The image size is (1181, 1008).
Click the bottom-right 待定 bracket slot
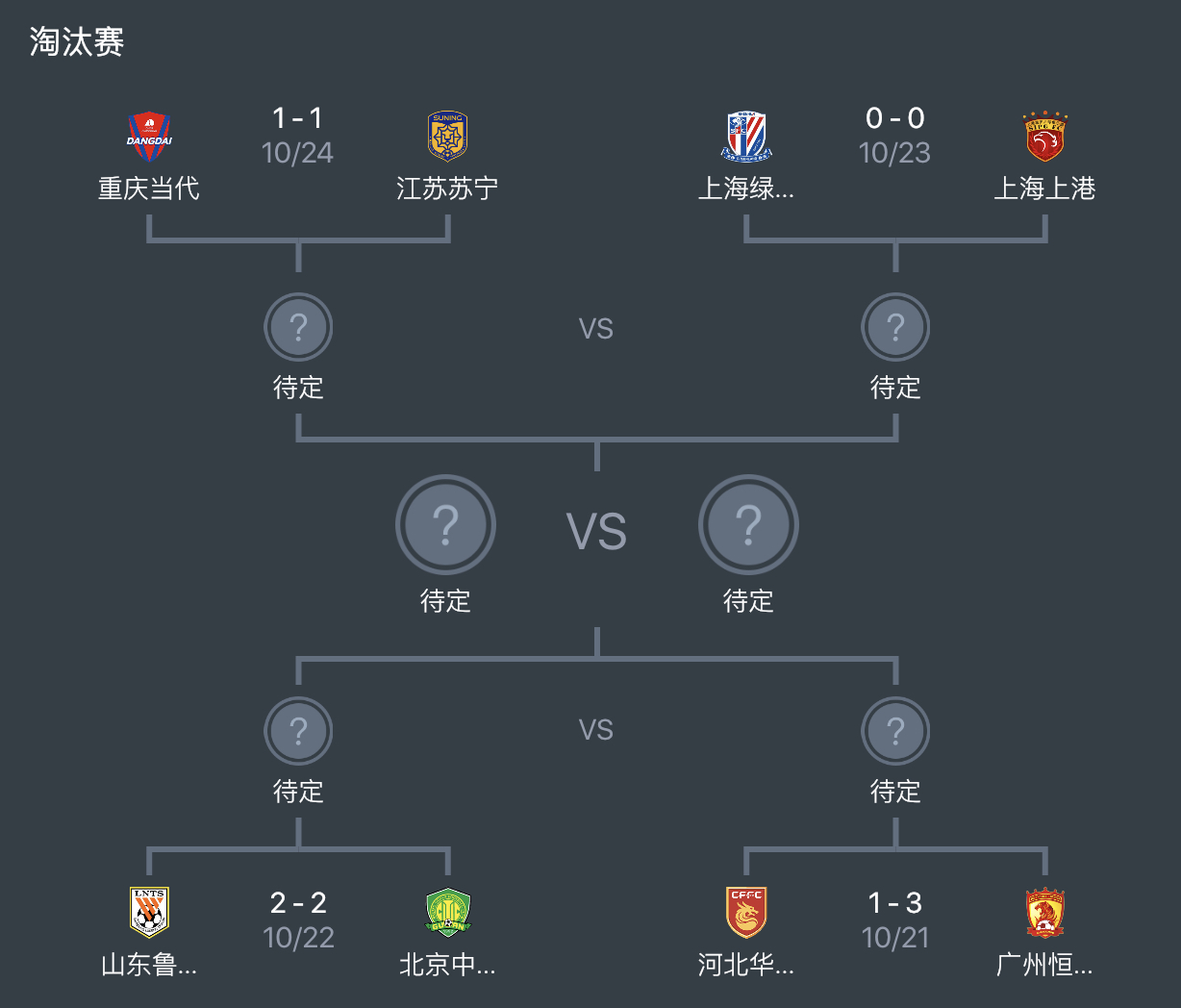click(895, 730)
